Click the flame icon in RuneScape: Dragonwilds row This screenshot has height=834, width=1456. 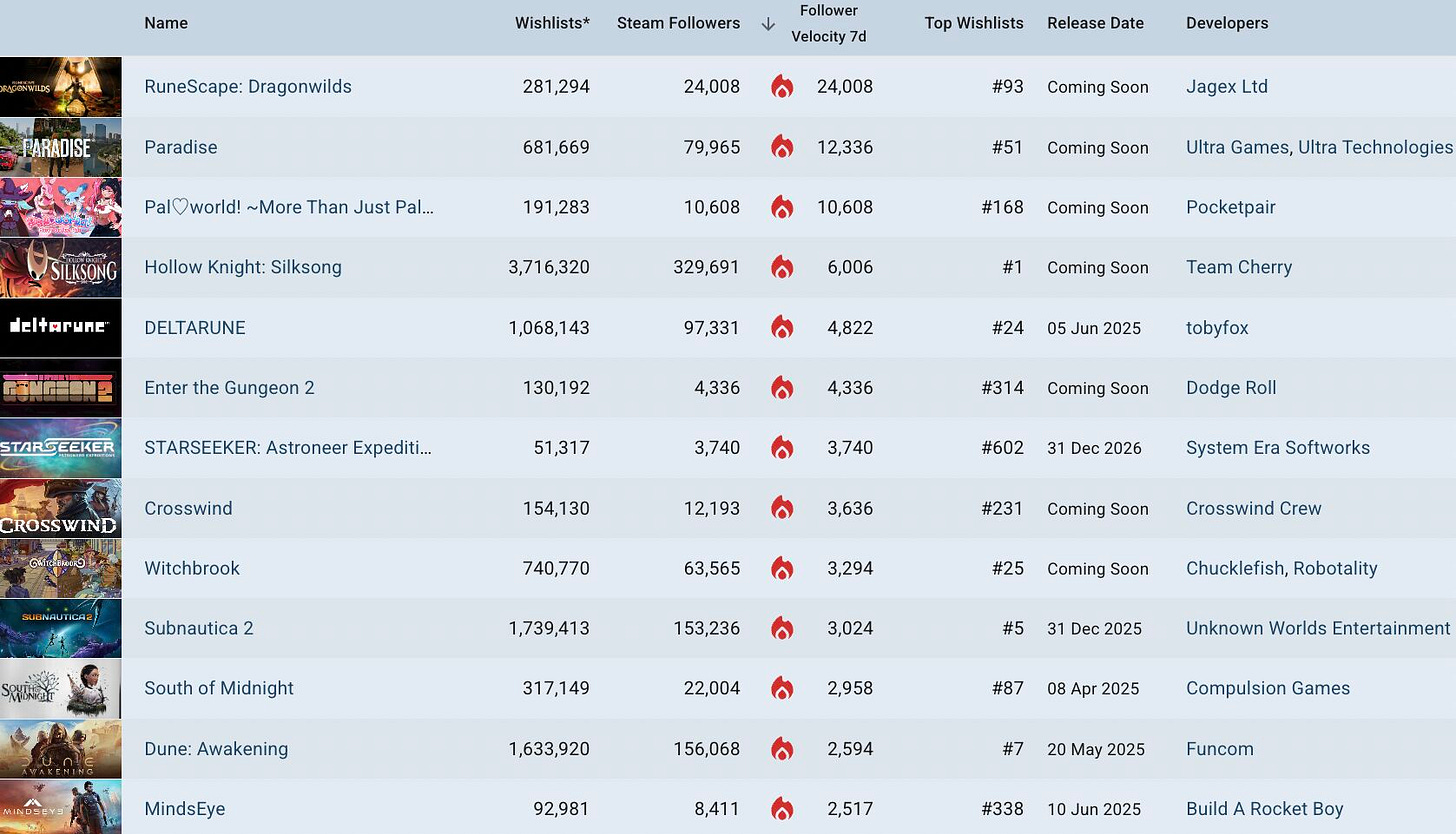[782, 87]
